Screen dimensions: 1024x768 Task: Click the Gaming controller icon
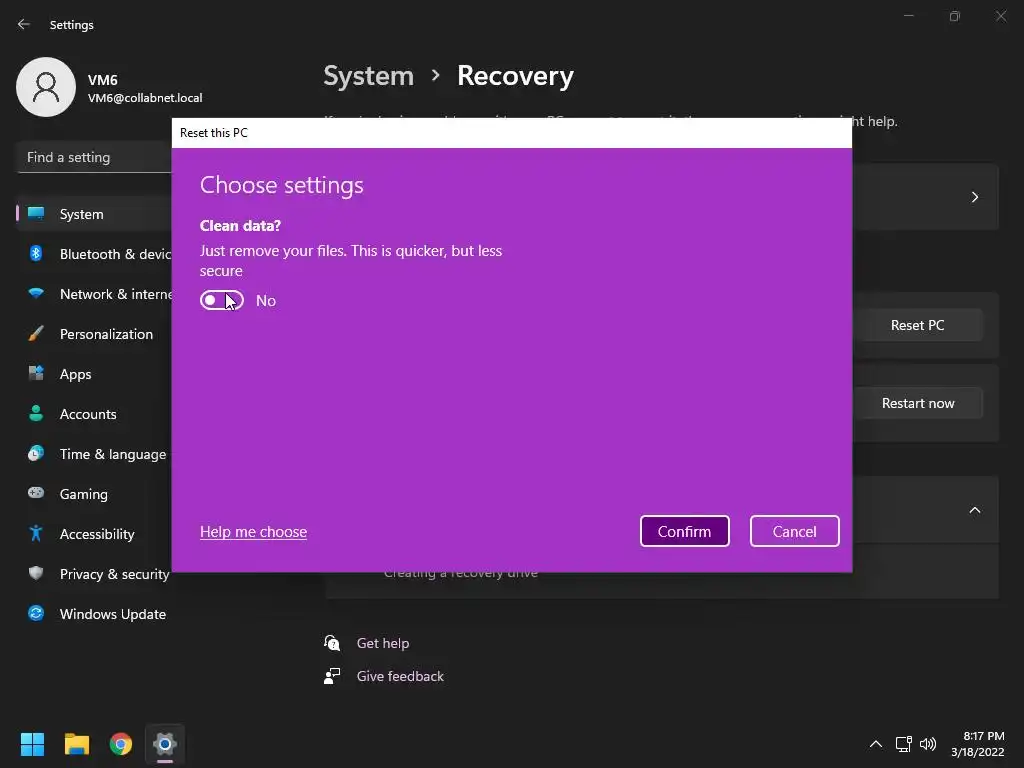(x=36, y=493)
